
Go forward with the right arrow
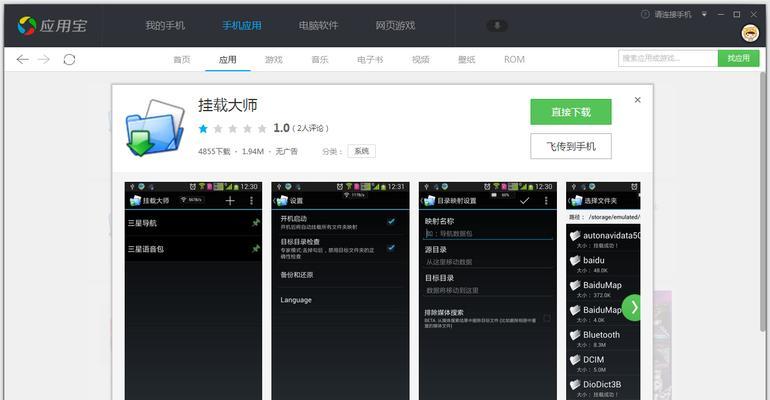[x=44, y=59]
